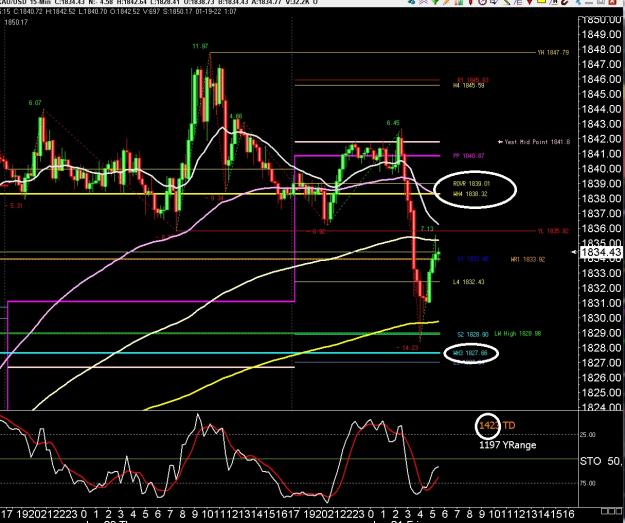Click the 01-19-22 1:07 timestamp in header
This screenshot has height=523, width=625.
(x=216, y=12)
